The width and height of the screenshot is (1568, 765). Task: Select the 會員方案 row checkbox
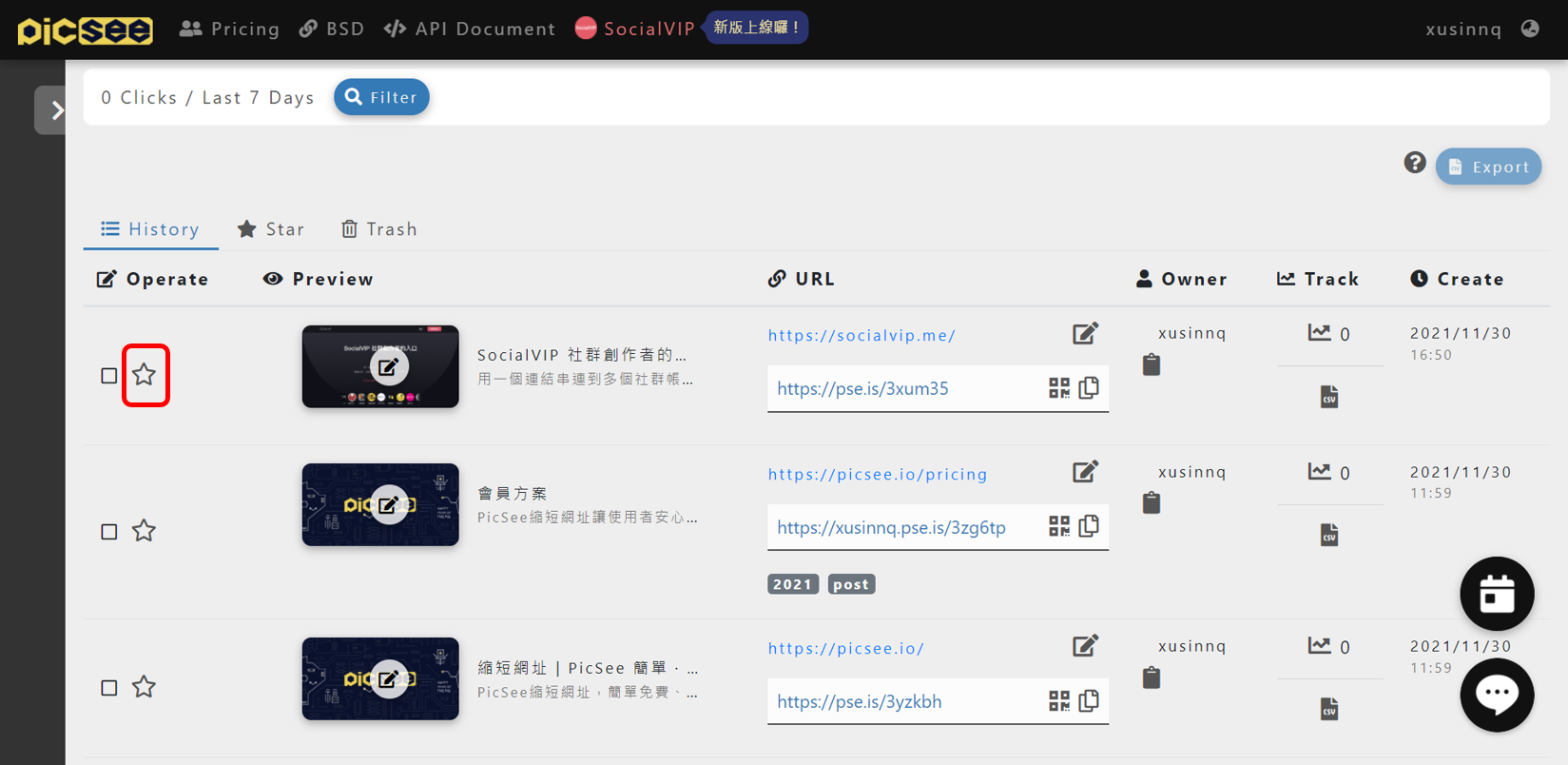(x=109, y=532)
